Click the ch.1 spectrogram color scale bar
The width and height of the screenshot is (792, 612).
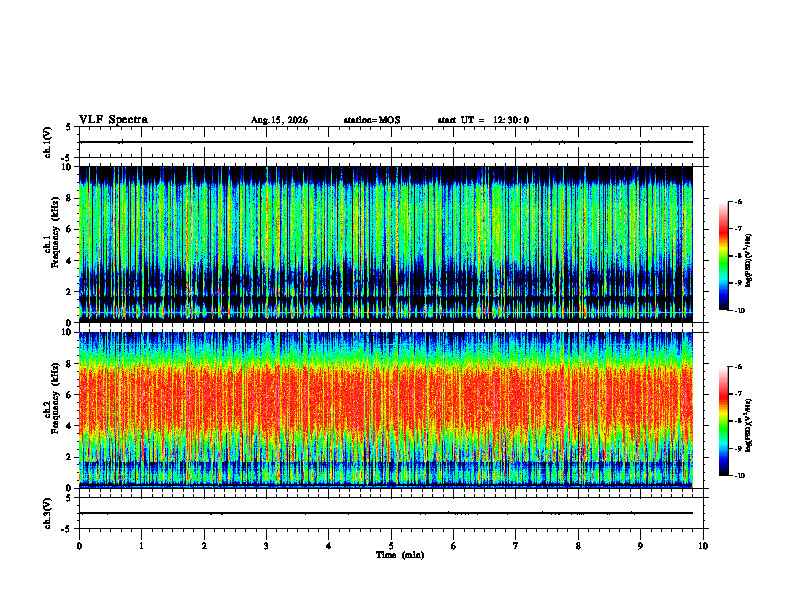723,256
